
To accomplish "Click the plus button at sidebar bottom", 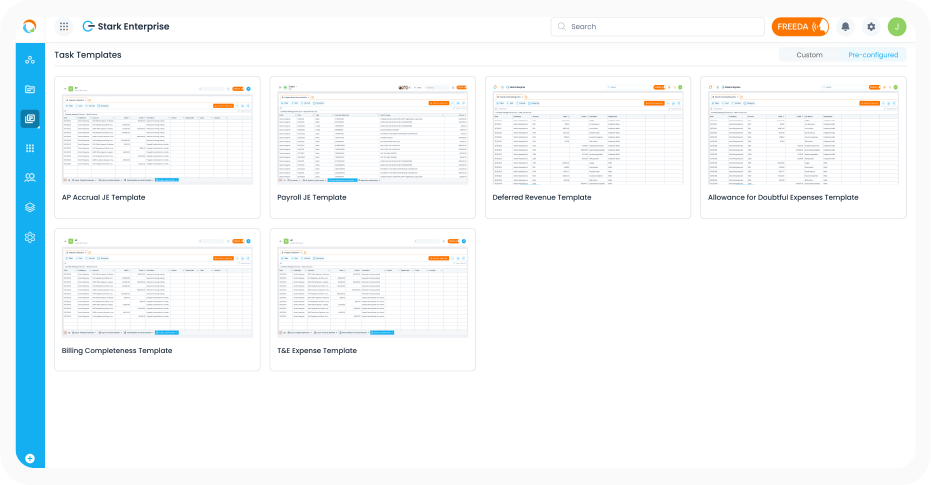I will (x=30, y=459).
